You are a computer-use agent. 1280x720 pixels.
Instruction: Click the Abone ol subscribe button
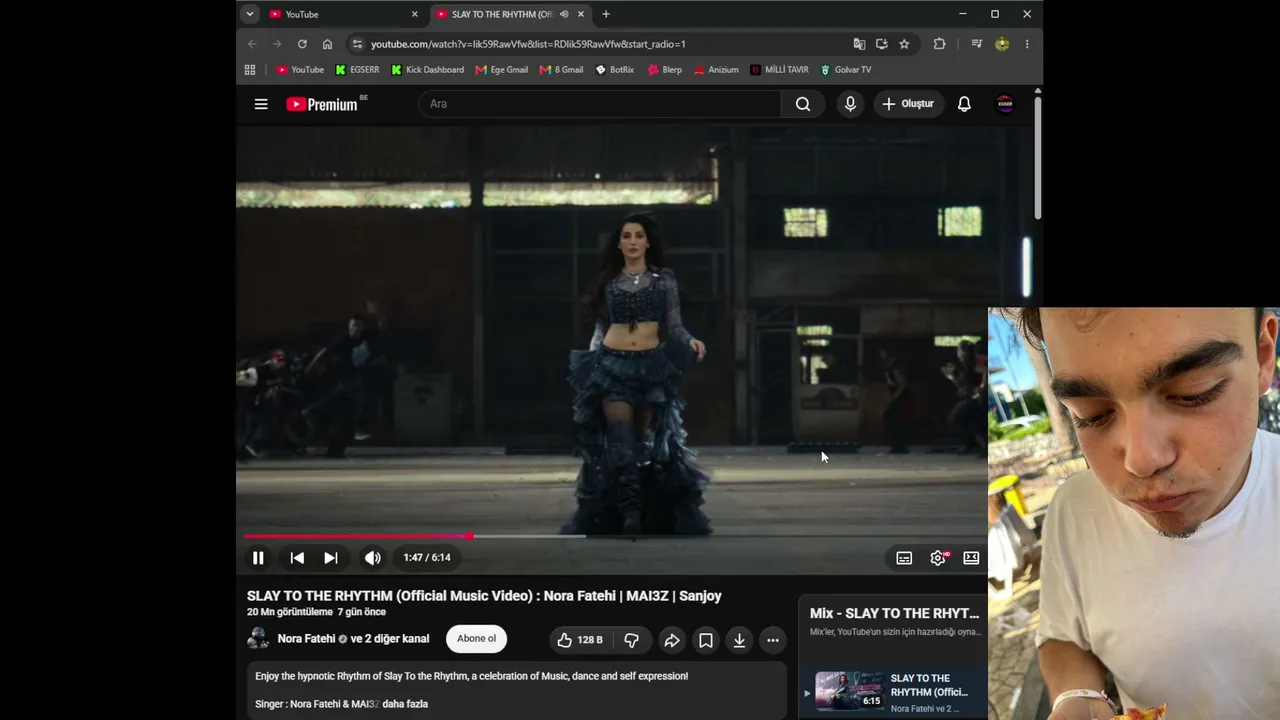476,639
